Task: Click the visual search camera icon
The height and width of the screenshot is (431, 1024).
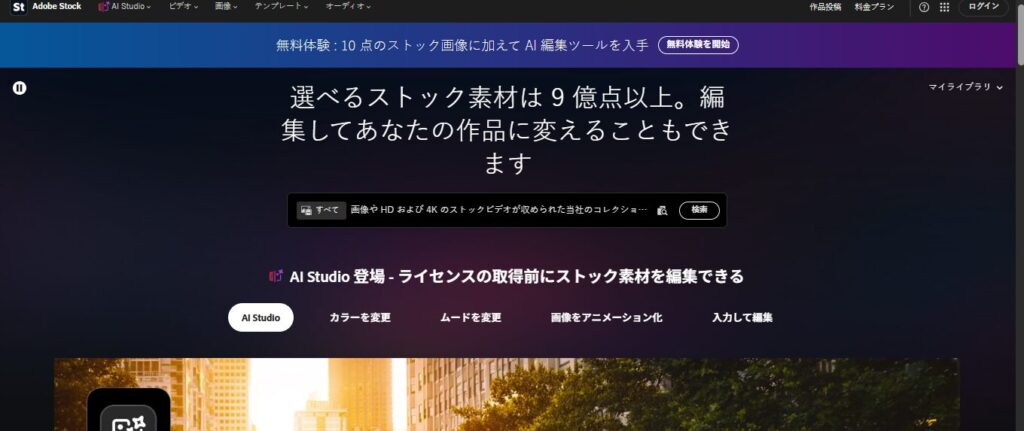Action: coord(662,210)
